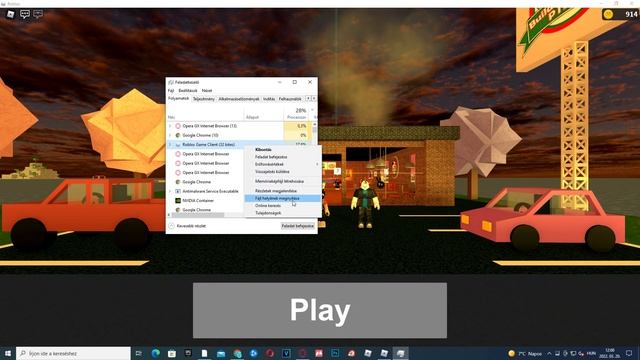Screen dimensions: 640x360
Task: Open Microsoft Edge from the taskbar
Action: pyautogui.click(x=156, y=353)
